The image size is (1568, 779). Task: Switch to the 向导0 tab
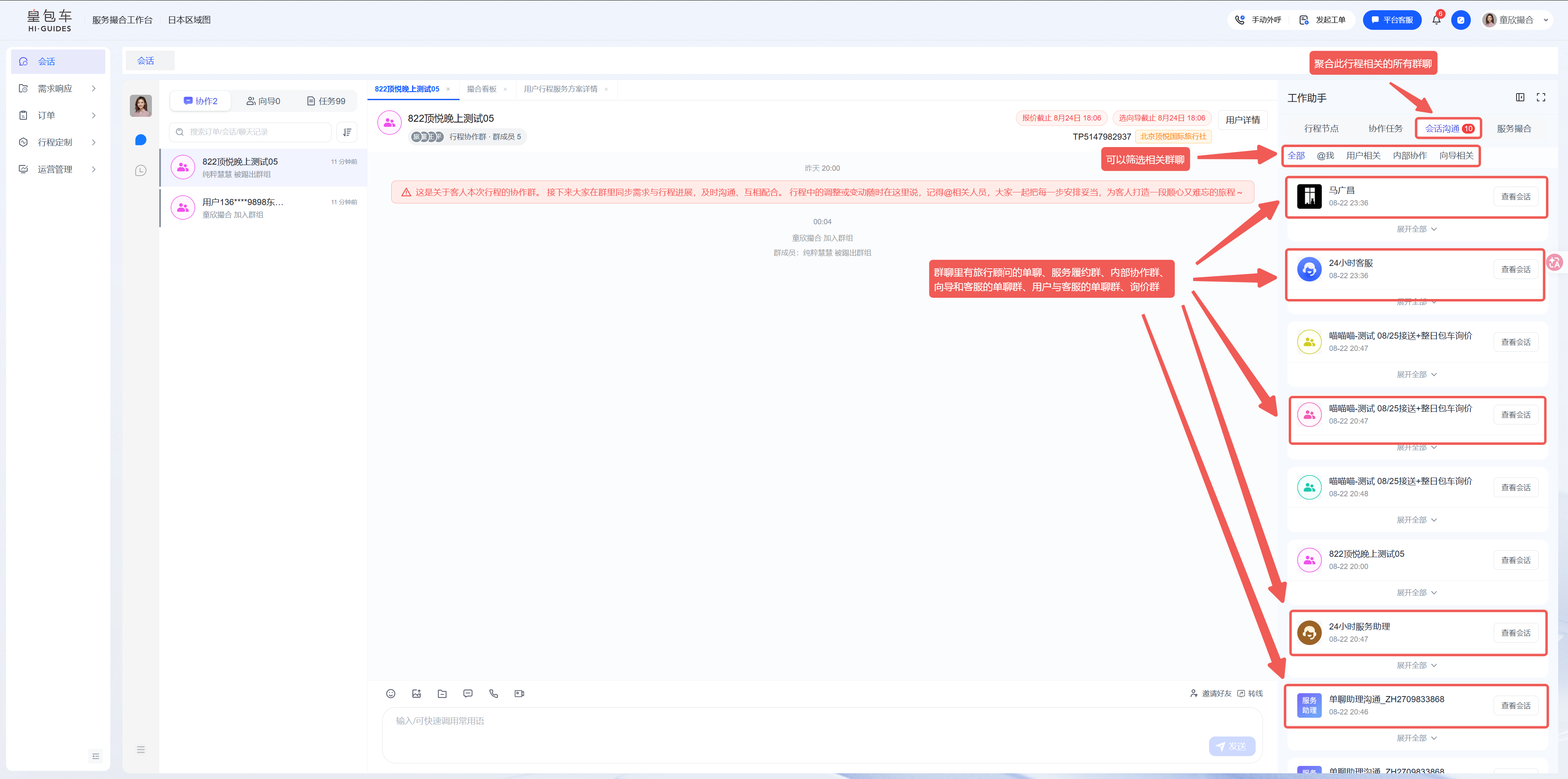[263, 101]
